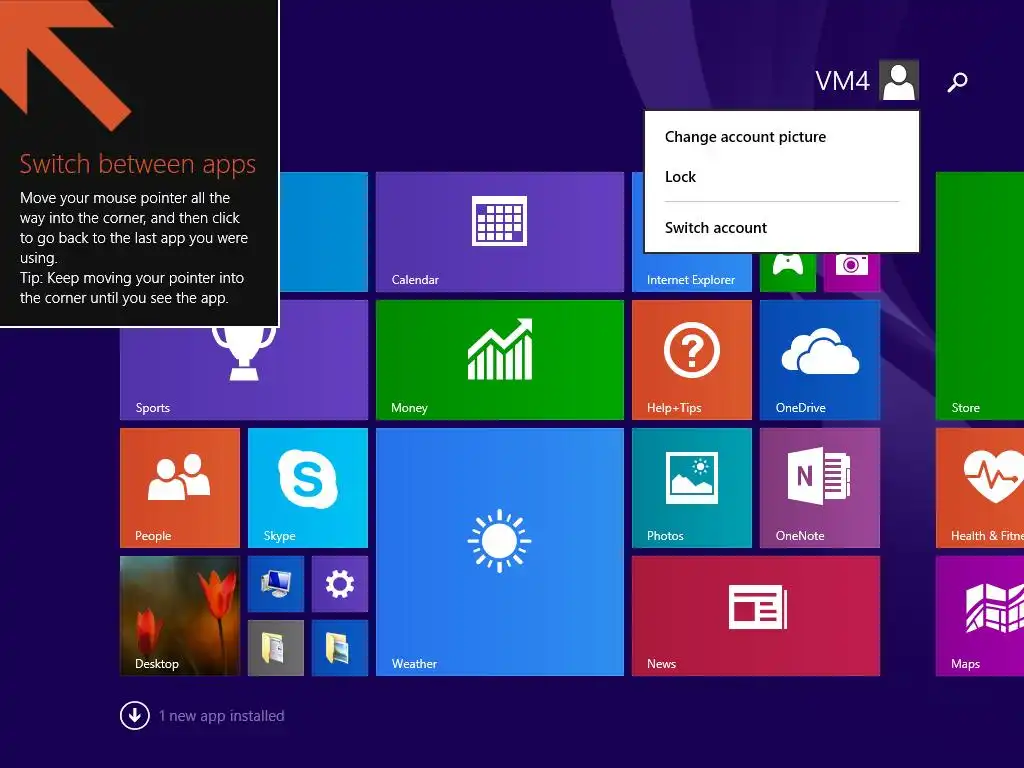Open the Help+Tips tile
The width and height of the screenshot is (1024, 768).
coord(692,360)
